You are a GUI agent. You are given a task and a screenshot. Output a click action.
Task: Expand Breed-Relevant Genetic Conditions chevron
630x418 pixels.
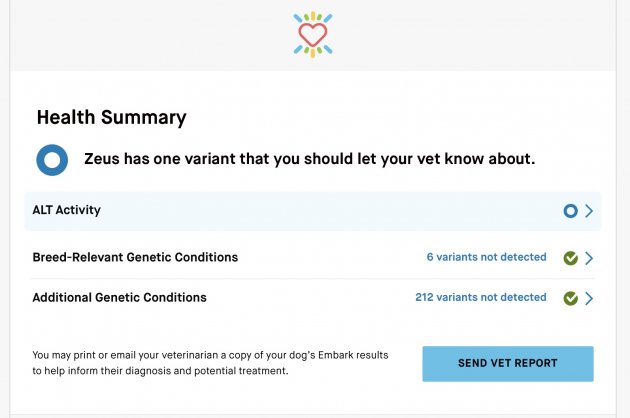(x=589, y=258)
